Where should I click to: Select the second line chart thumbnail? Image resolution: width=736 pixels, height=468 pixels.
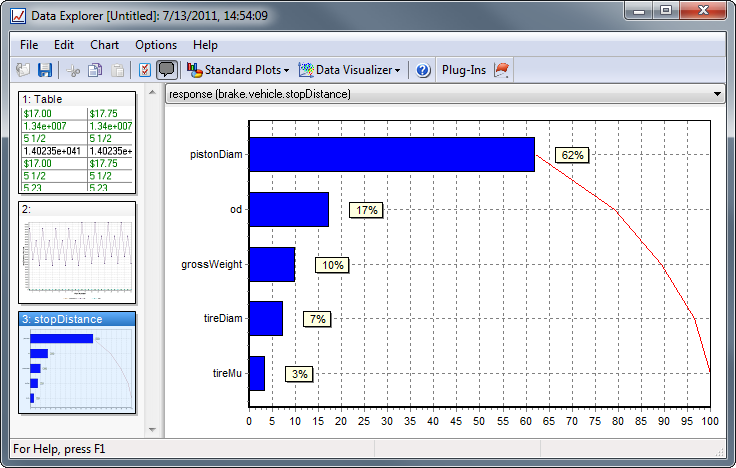[77, 254]
